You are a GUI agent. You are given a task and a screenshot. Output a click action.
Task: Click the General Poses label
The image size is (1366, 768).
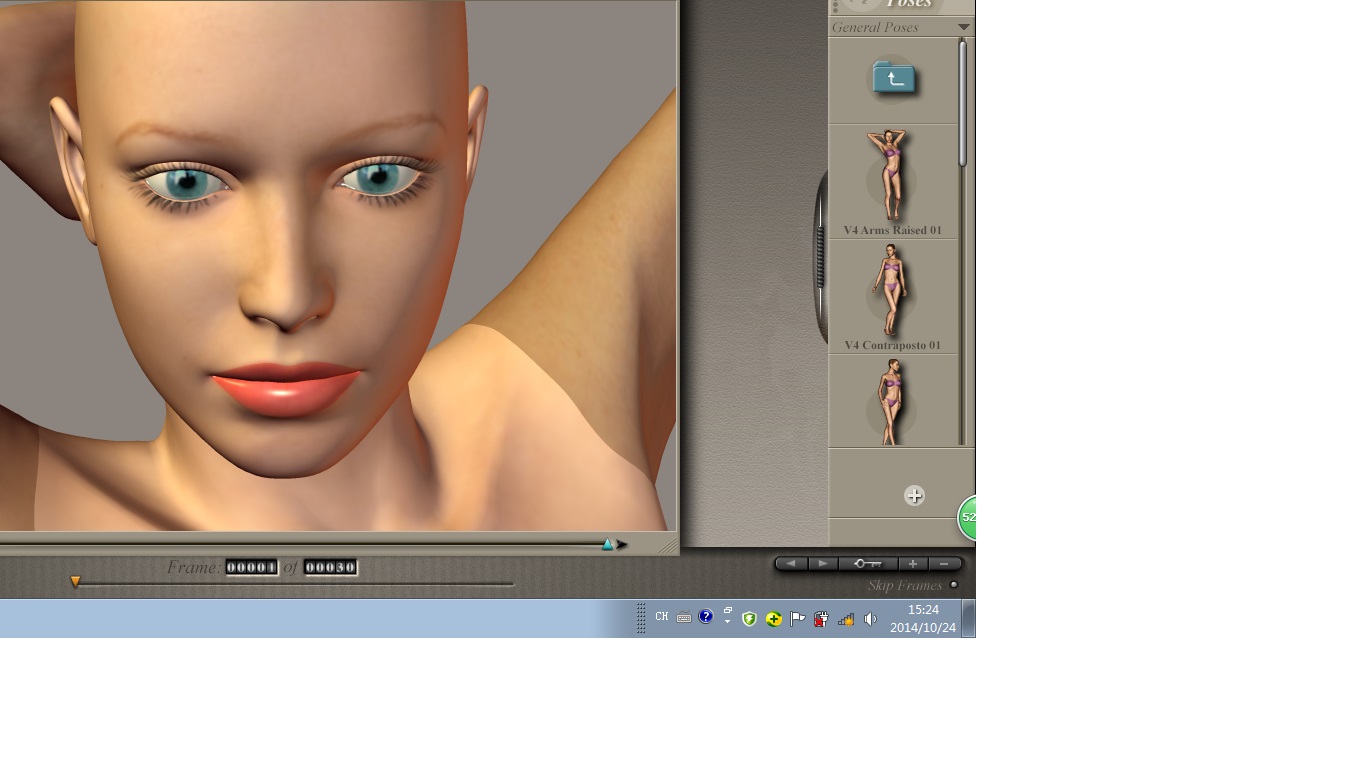pyautogui.click(x=875, y=27)
